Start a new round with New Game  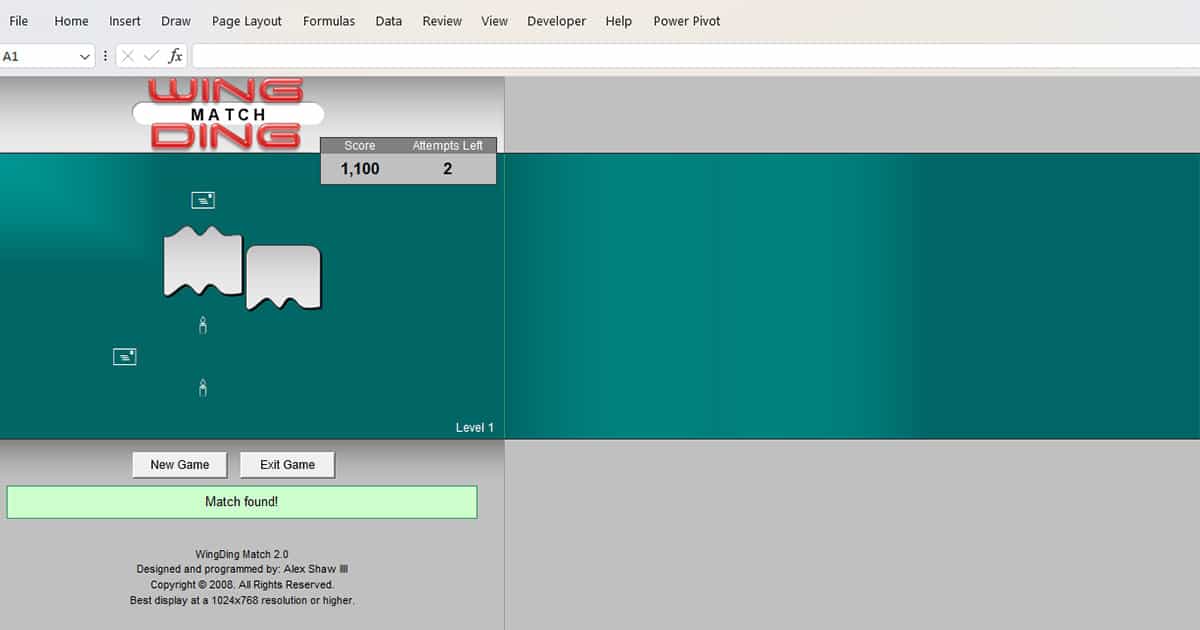tap(179, 464)
